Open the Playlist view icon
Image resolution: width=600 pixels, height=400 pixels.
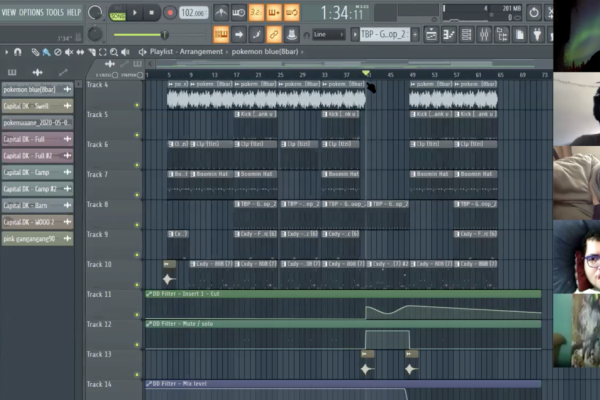(x=431, y=35)
